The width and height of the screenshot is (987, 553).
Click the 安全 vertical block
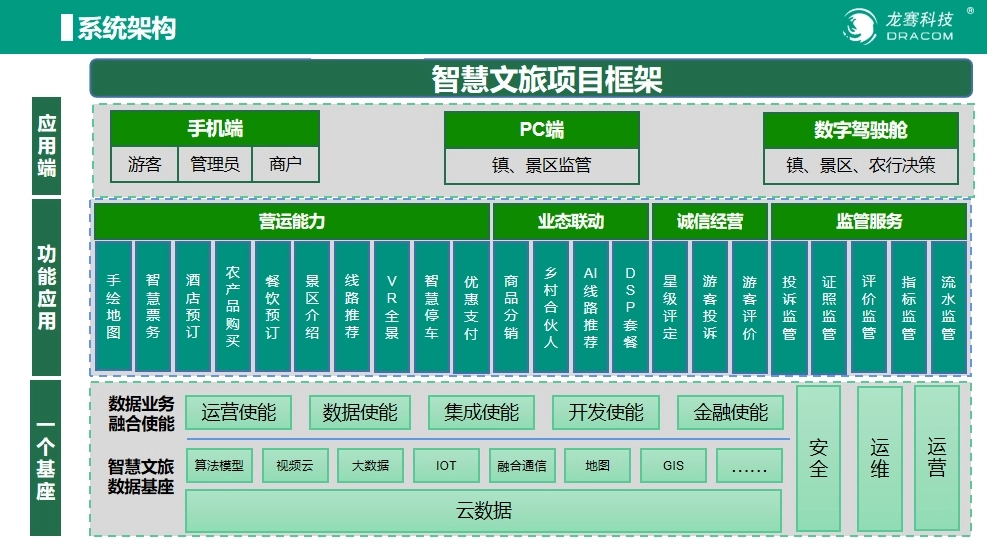coord(818,459)
